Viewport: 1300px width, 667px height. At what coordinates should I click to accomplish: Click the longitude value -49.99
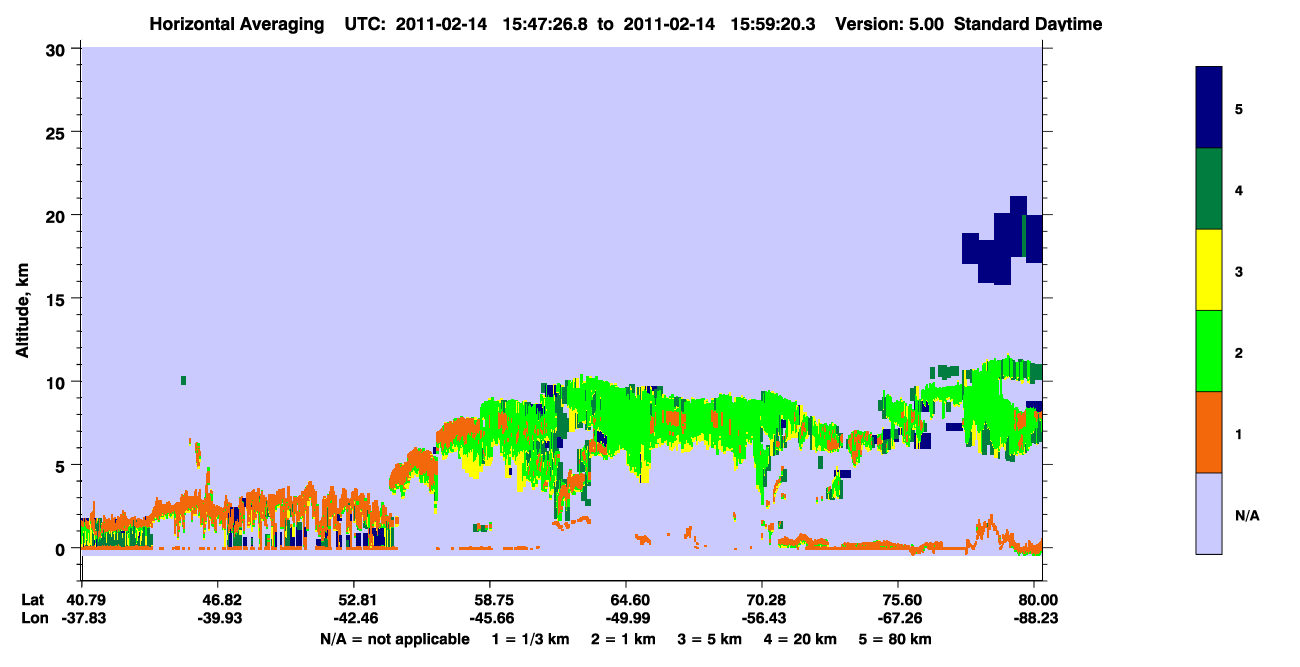click(x=626, y=618)
